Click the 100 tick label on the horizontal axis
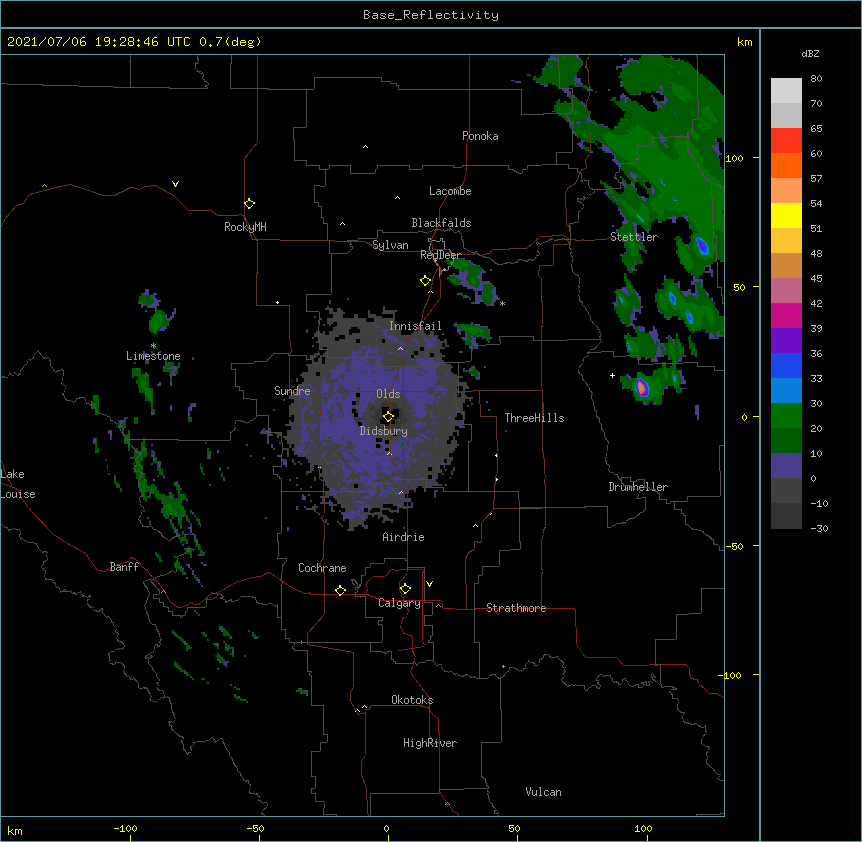This screenshot has height=842, width=862. [643, 828]
